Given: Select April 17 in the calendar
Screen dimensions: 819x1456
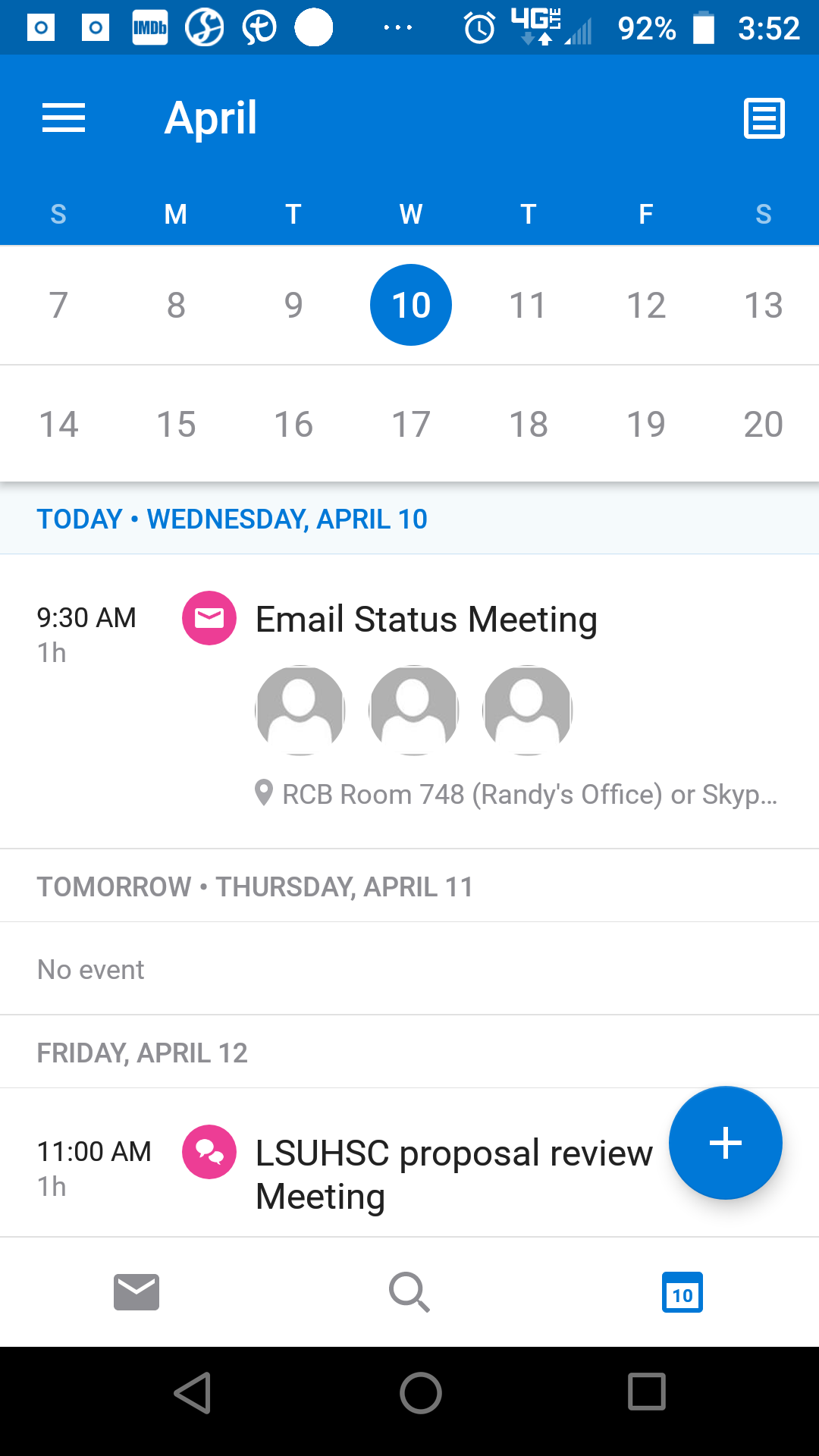Looking at the screenshot, I should coord(411,424).
